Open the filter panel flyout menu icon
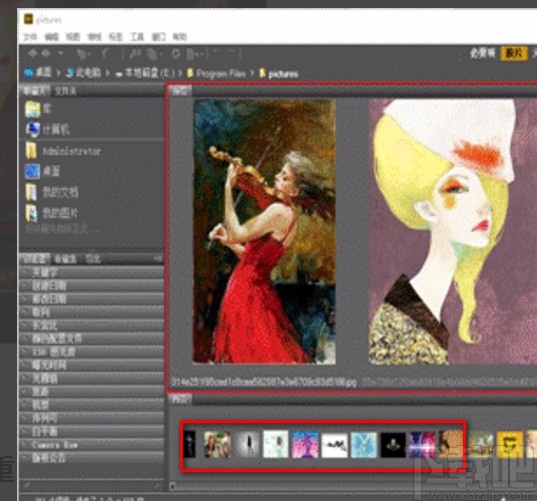This screenshot has width=537, height=501. (158, 259)
